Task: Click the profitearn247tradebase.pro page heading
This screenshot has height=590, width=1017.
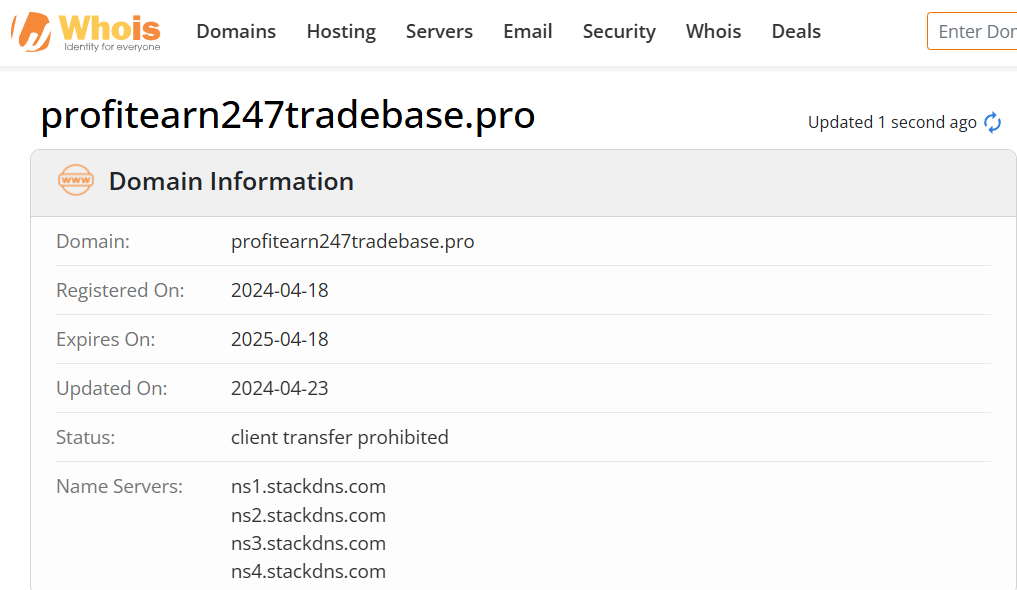Action: 288,115
